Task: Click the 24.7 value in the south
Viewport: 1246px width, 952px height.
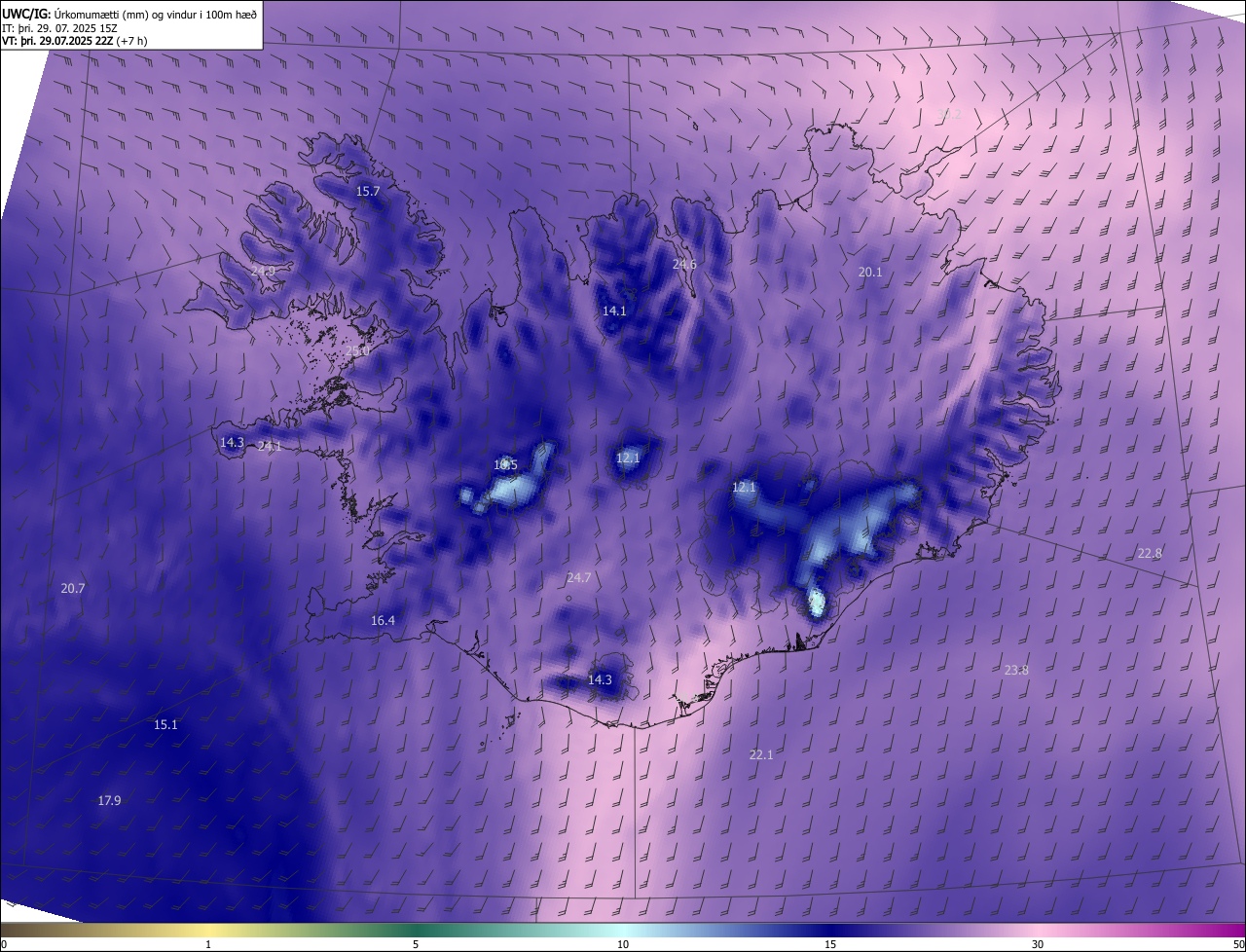Action: click(578, 578)
